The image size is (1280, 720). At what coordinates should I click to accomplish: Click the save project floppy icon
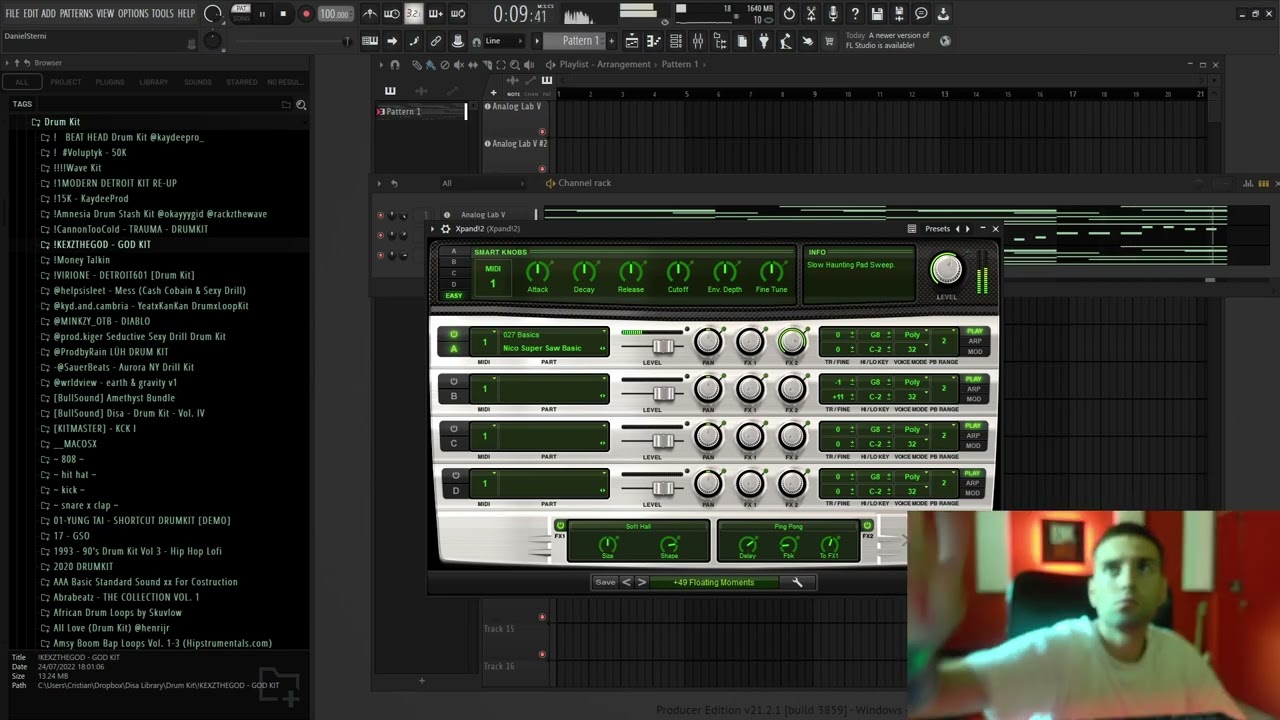click(877, 14)
